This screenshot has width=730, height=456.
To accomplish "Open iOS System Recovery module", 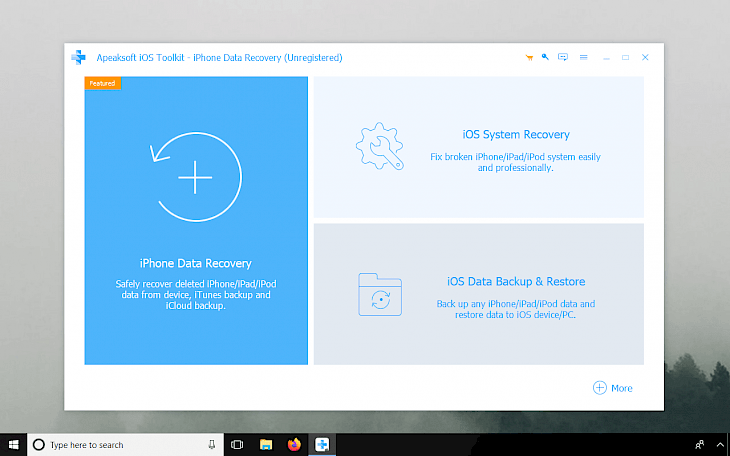I will pyautogui.click(x=479, y=147).
